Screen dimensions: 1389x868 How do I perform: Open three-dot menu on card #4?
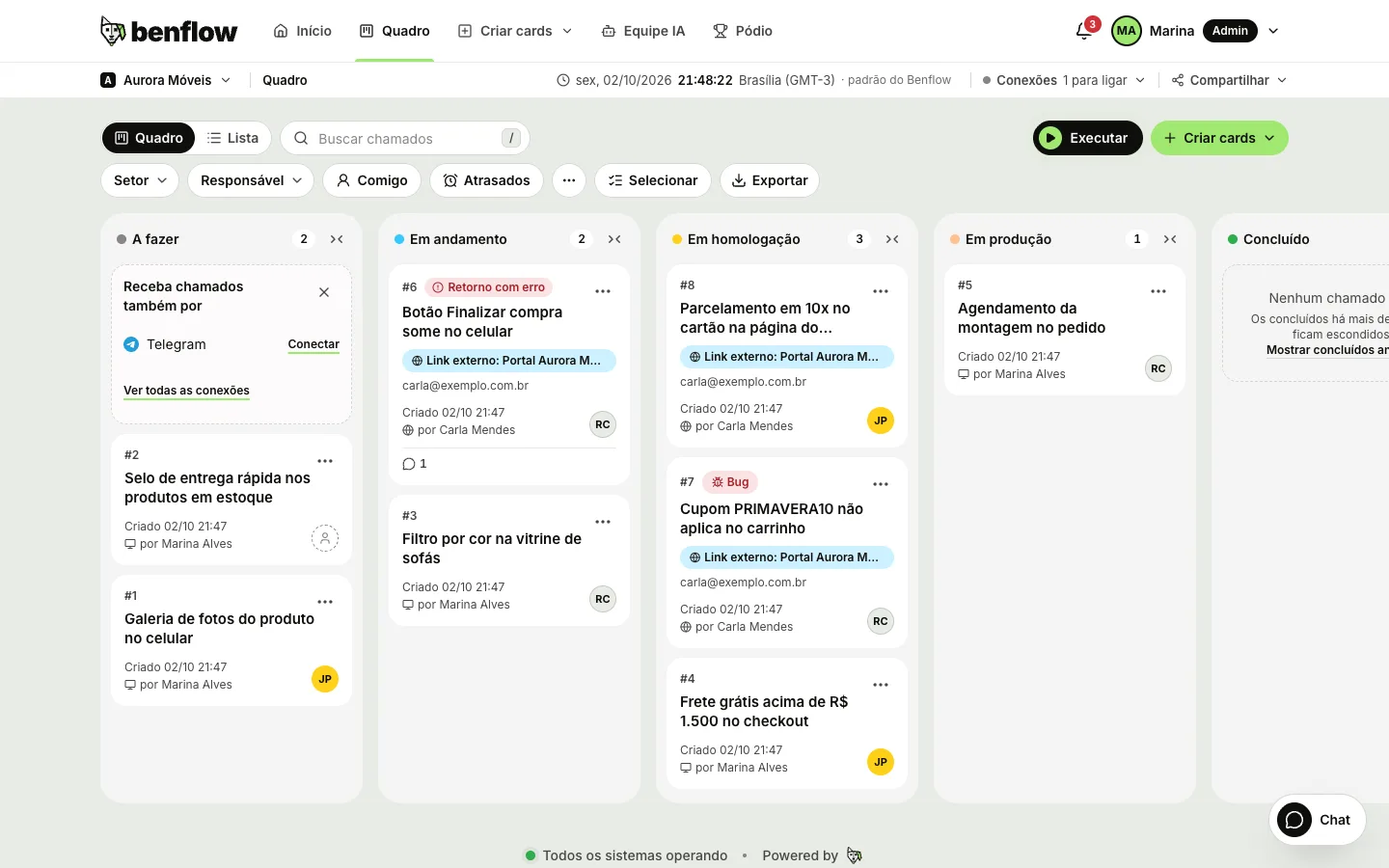881,685
